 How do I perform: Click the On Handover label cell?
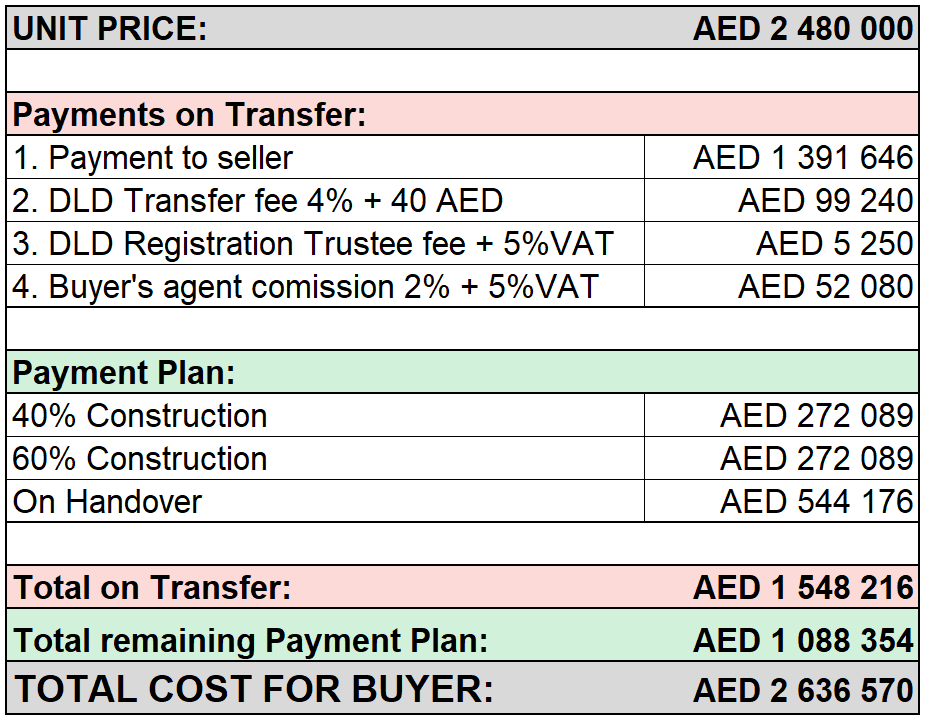click(x=326, y=501)
